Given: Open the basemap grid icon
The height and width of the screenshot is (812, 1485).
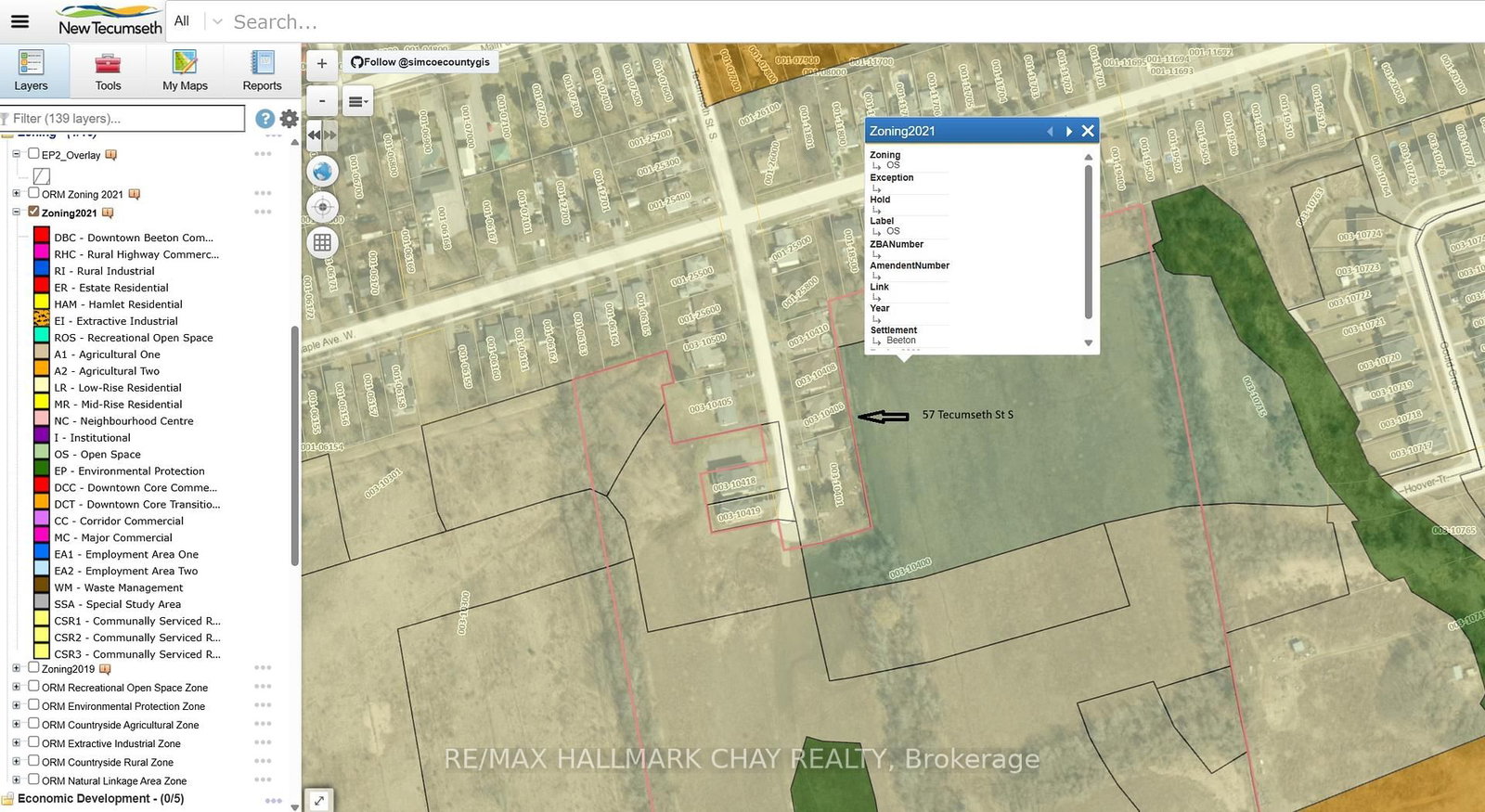Looking at the screenshot, I should click(323, 243).
